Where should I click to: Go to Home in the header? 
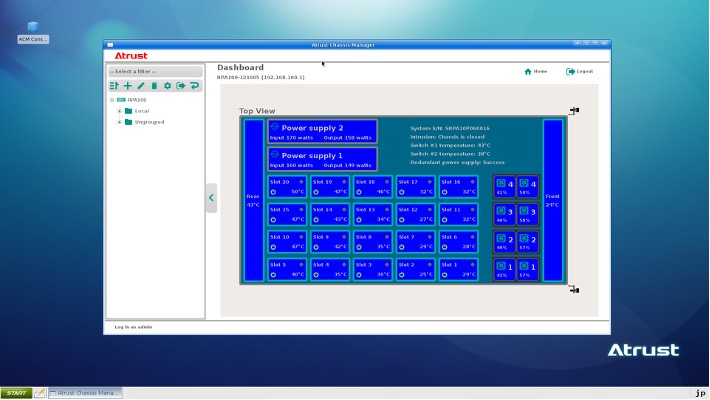pos(535,72)
